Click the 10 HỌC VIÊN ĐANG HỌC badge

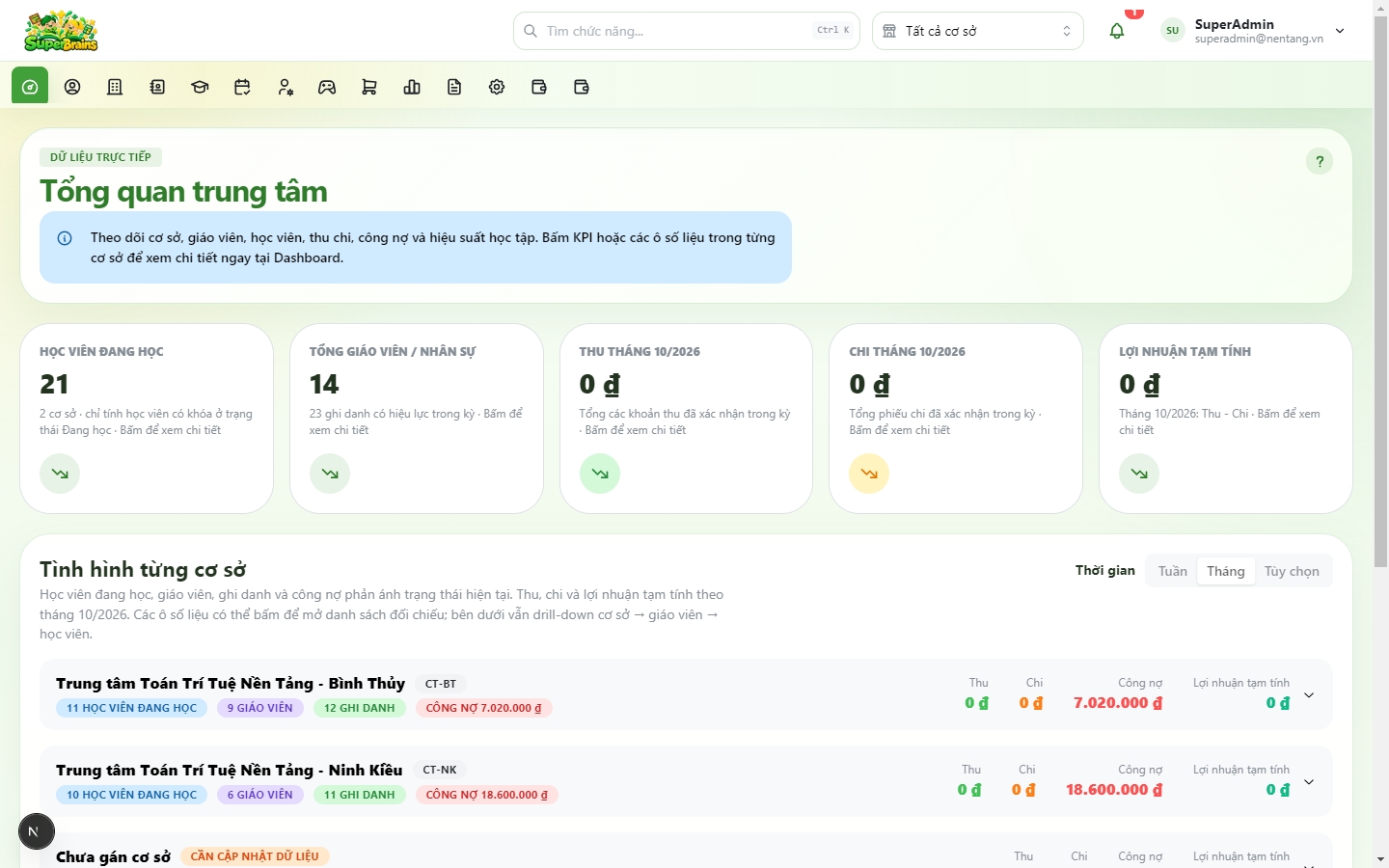click(x=131, y=795)
